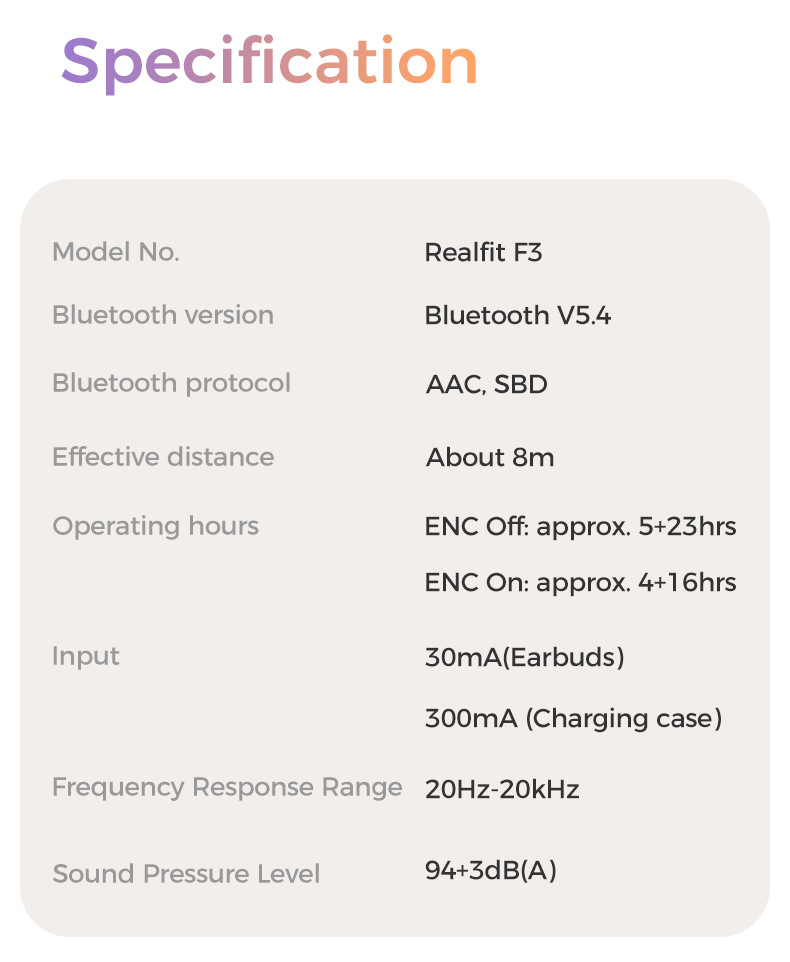Select the ENC Off approx. 5+23hrs text
Viewport: 790px width, 962px height.
580,526
